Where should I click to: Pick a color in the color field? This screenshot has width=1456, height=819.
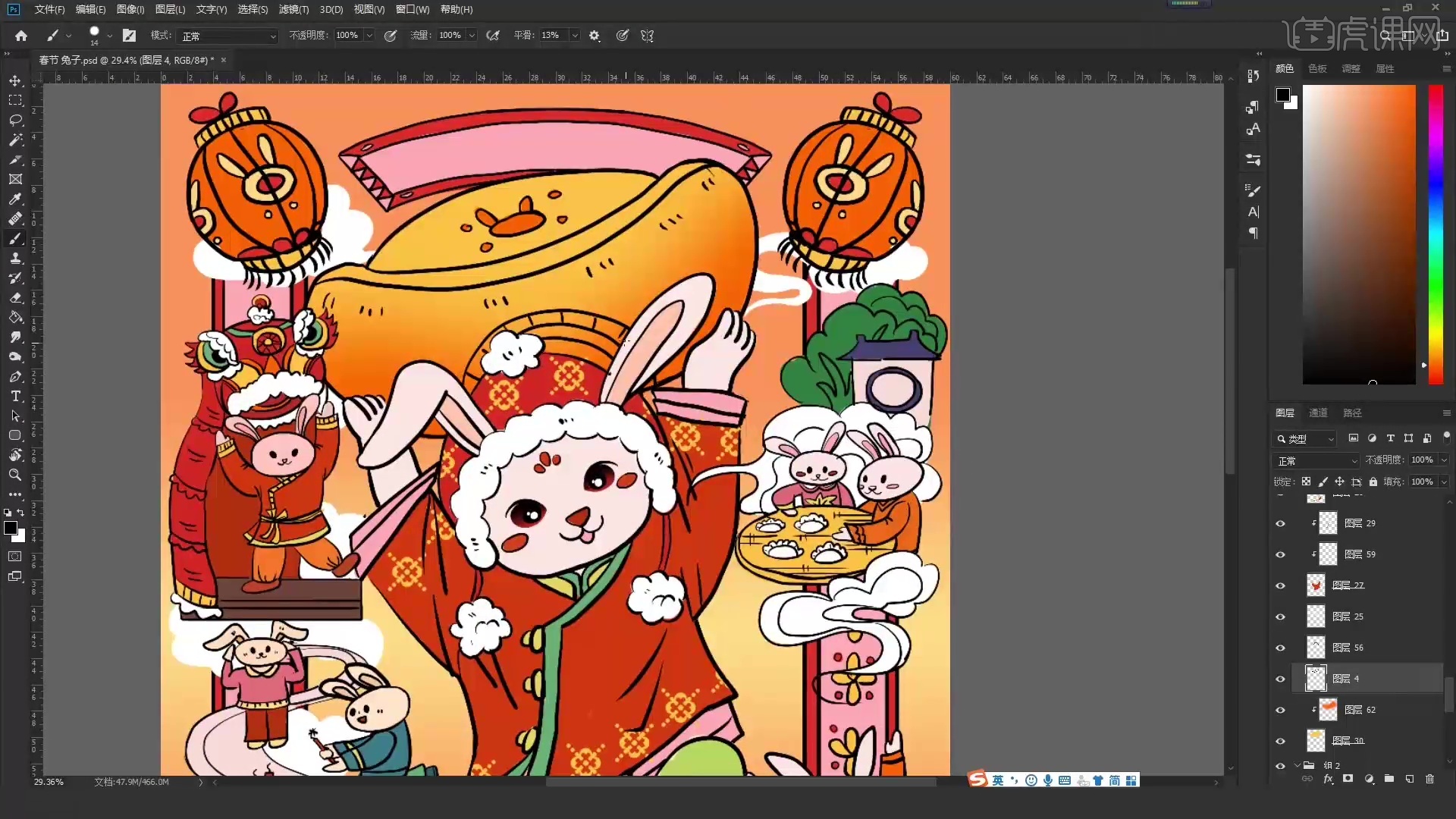pos(1359,234)
